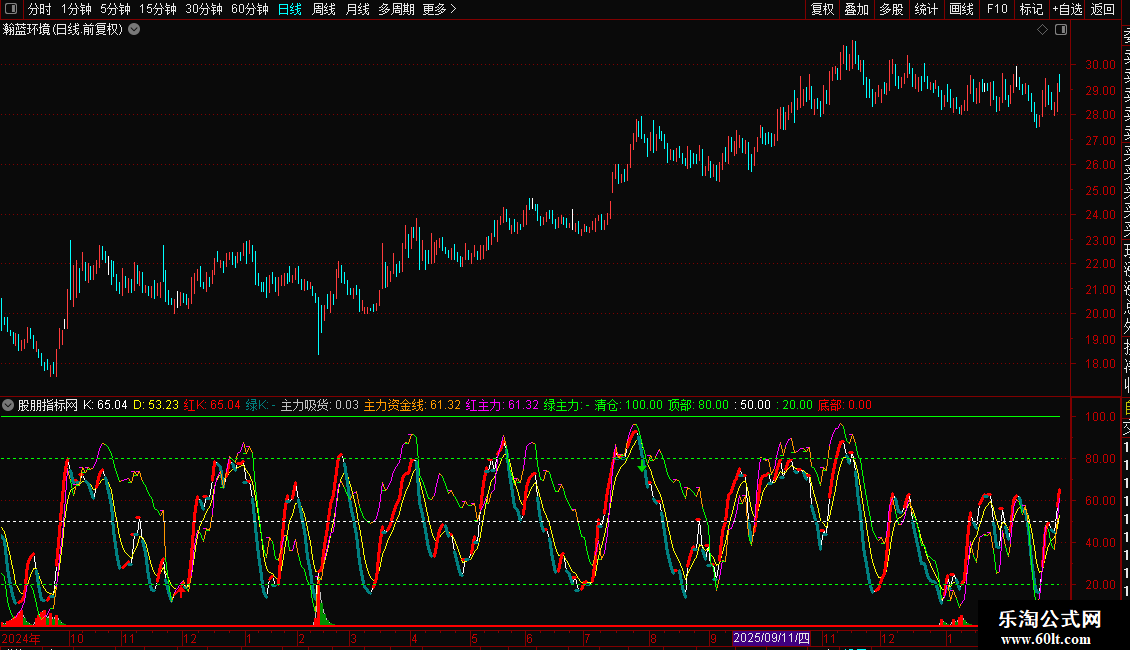Click the month 8 marker on the date axis

(653, 638)
